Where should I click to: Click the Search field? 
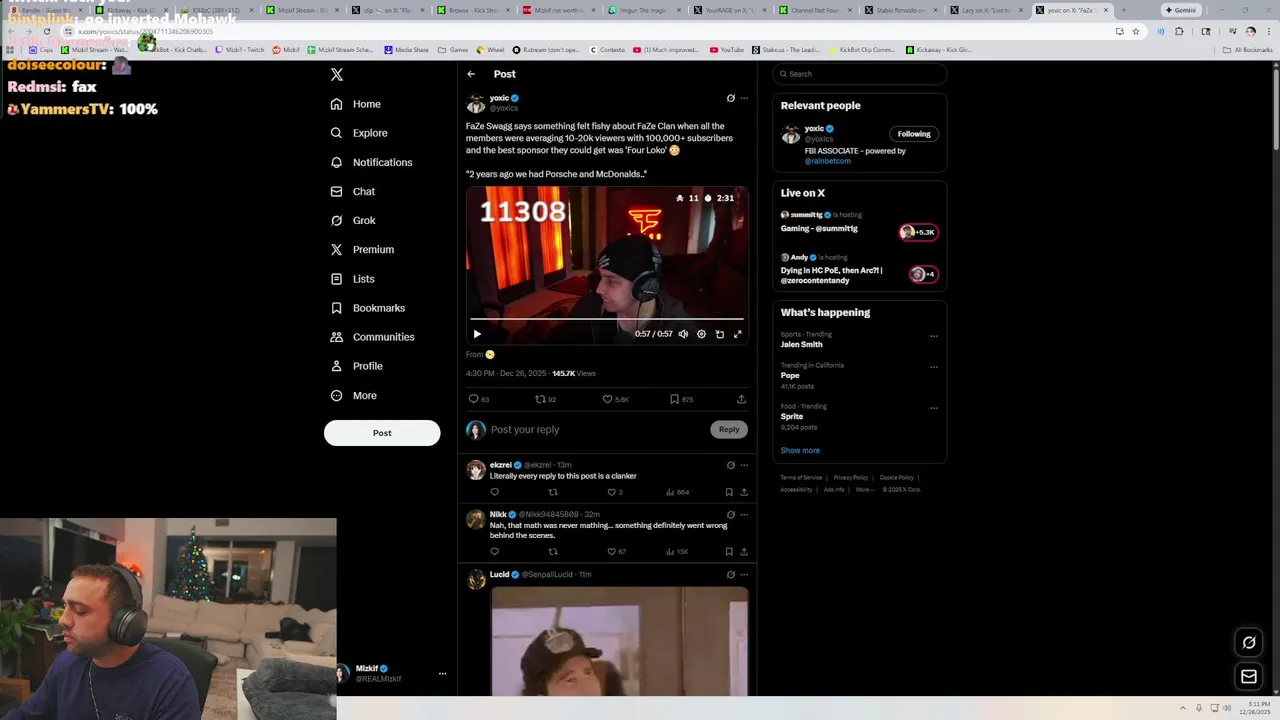860,74
